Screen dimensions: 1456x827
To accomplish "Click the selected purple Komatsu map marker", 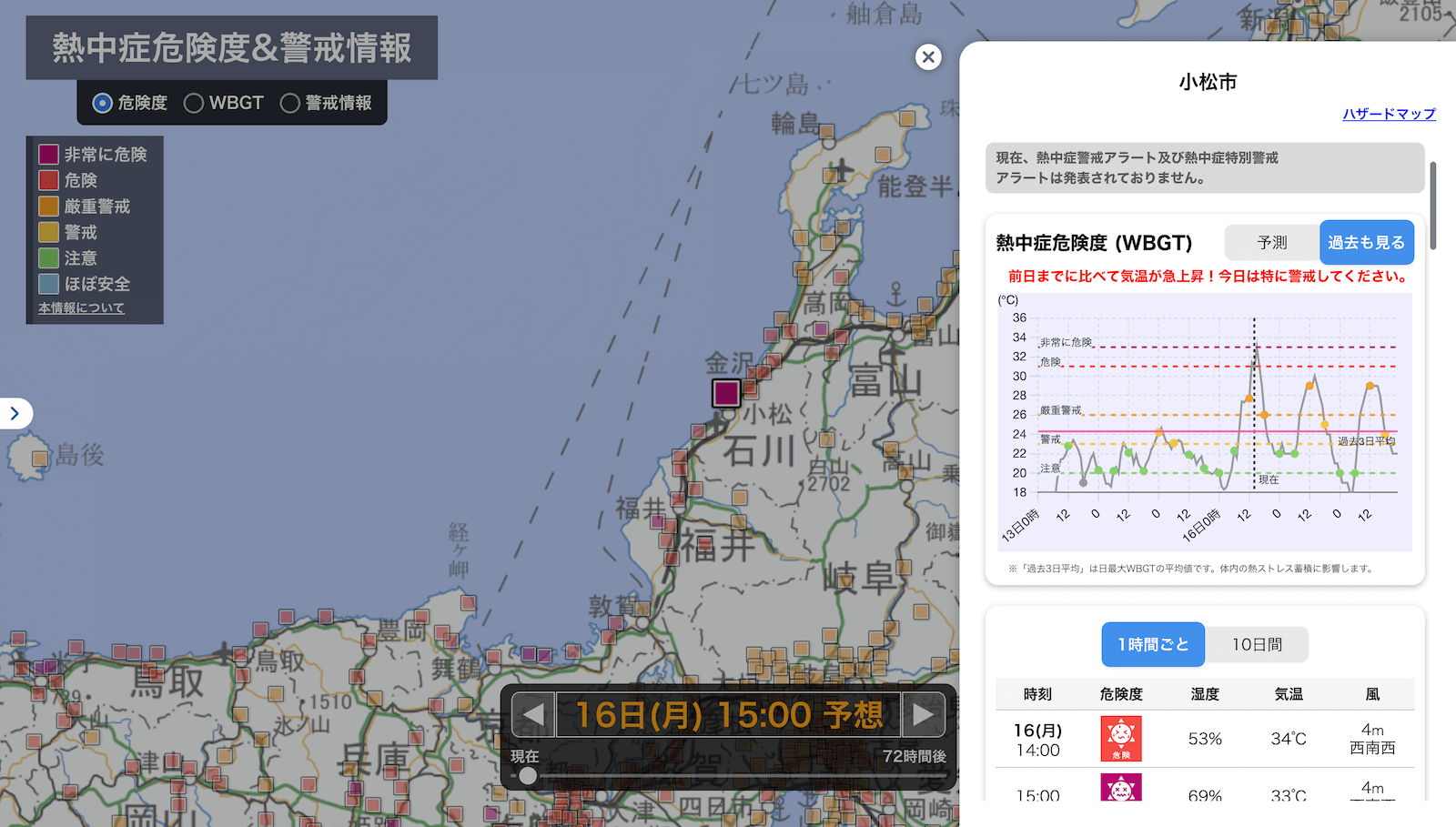I will pyautogui.click(x=726, y=393).
